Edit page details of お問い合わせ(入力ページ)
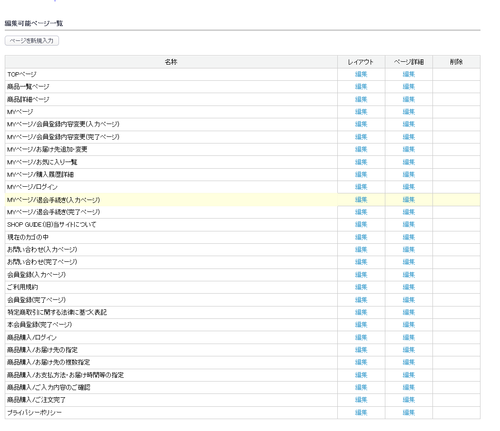Image resolution: width=500 pixels, height=431 pixels. click(x=409, y=250)
